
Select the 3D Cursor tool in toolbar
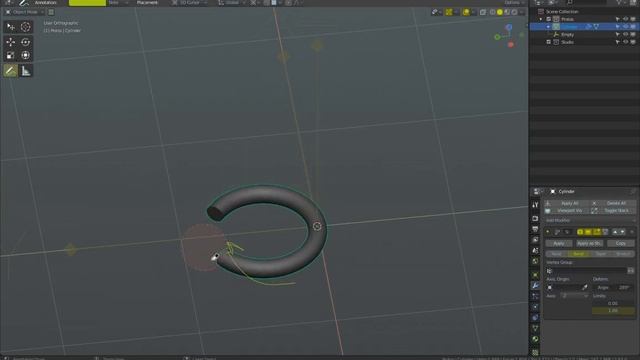(25, 27)
